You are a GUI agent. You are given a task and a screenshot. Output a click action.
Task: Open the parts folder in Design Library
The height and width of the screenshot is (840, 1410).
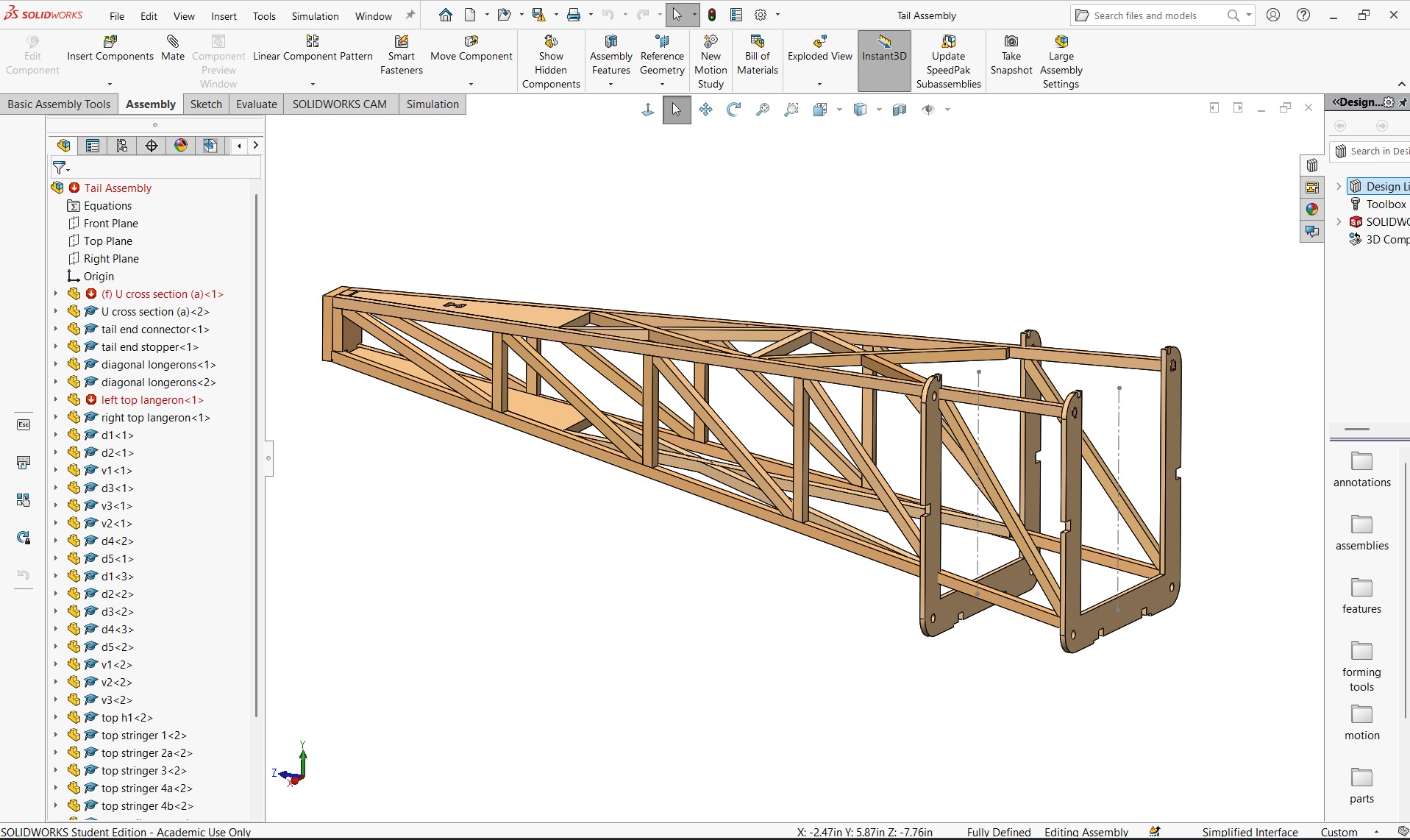tap(1361, 785)
